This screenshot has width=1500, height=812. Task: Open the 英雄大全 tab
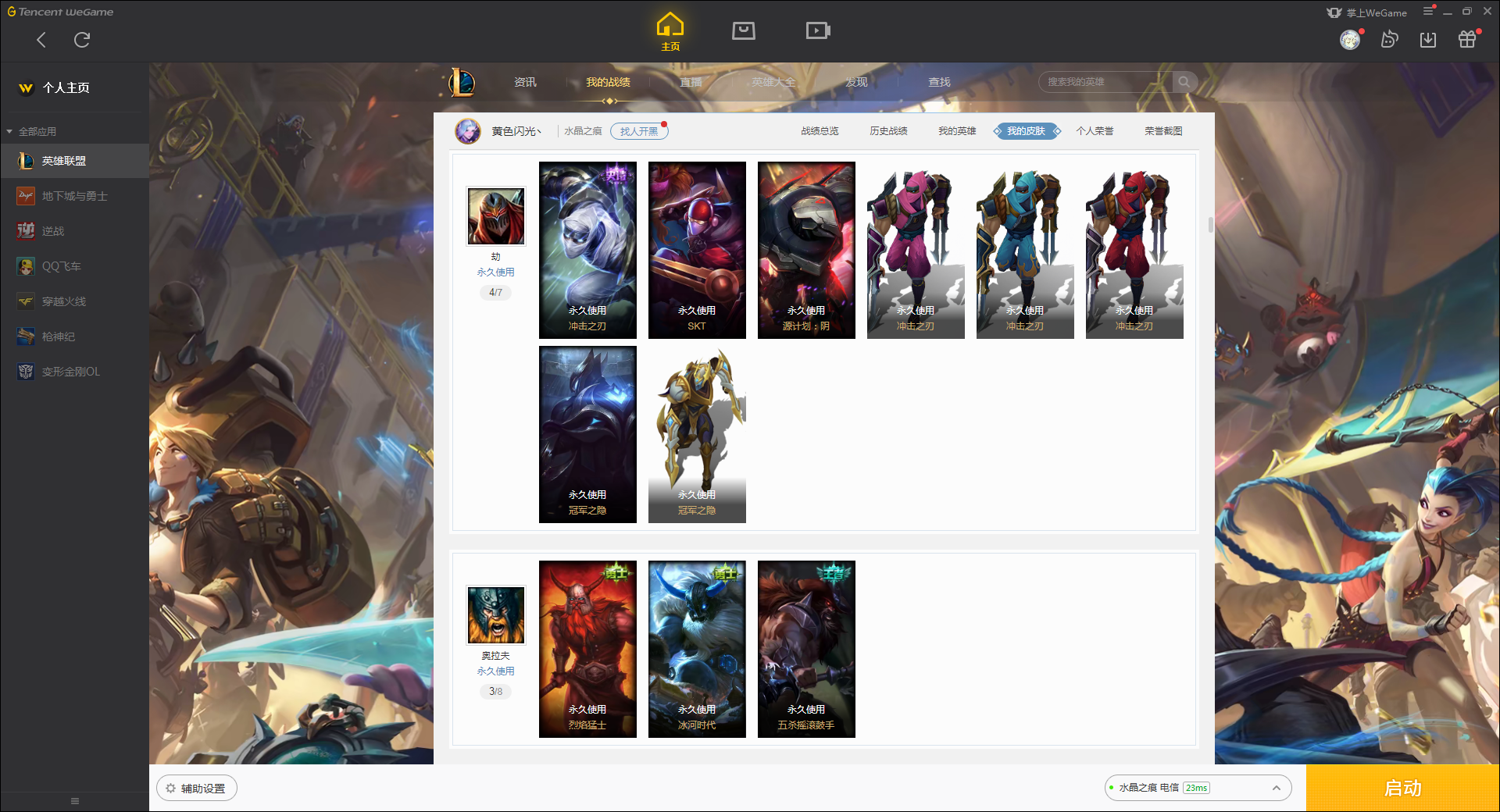[x=773, y=82]
